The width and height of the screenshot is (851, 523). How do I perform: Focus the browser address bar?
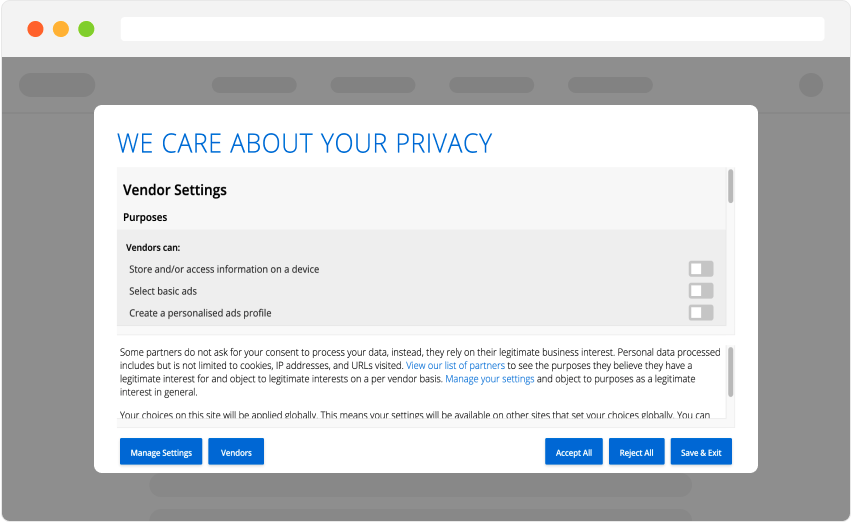[472, 29]
